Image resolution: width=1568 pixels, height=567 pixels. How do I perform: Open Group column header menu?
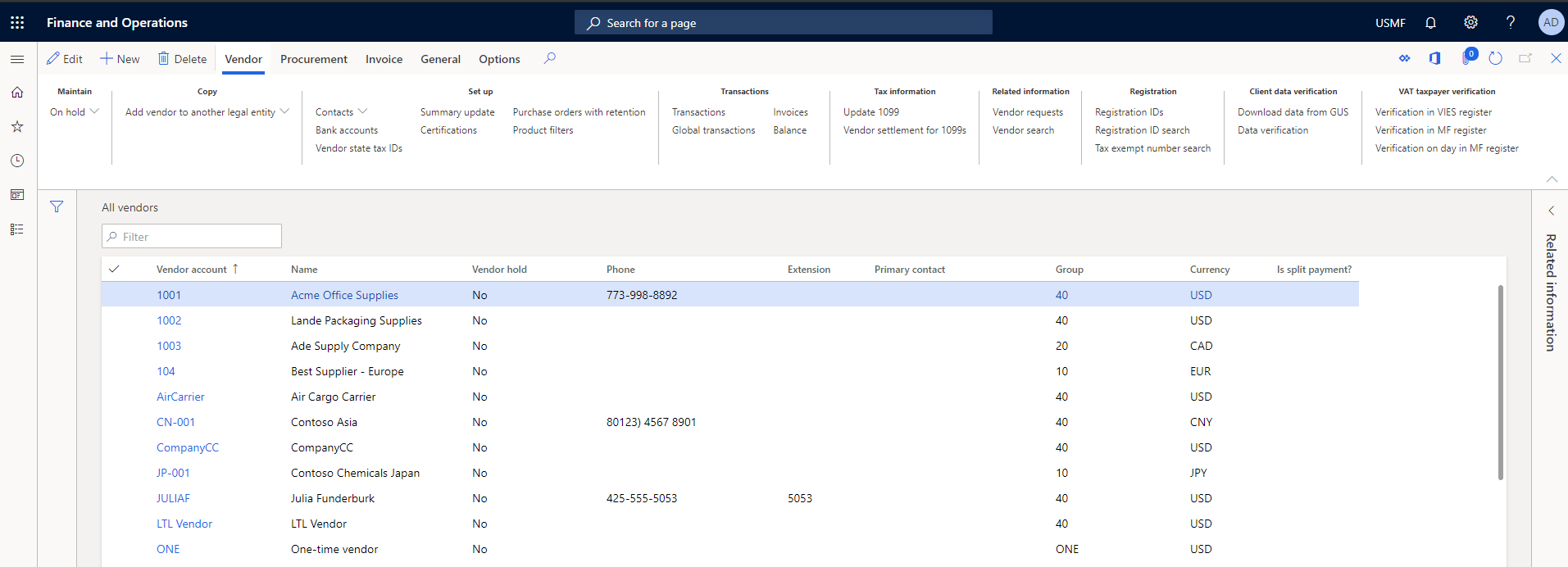point(1070,270)
